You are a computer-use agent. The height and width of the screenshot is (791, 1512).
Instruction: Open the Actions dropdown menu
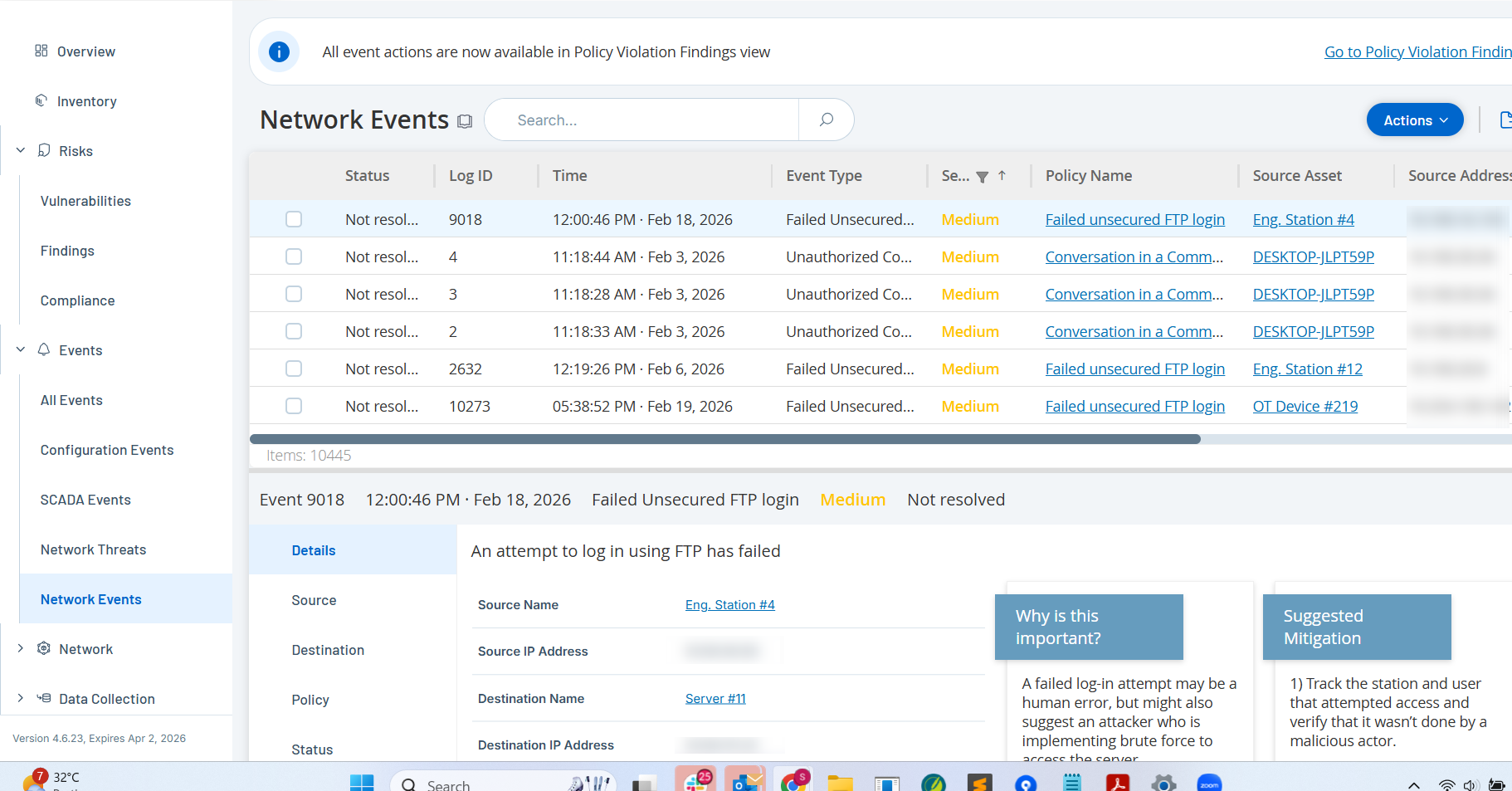point(1414,120)
